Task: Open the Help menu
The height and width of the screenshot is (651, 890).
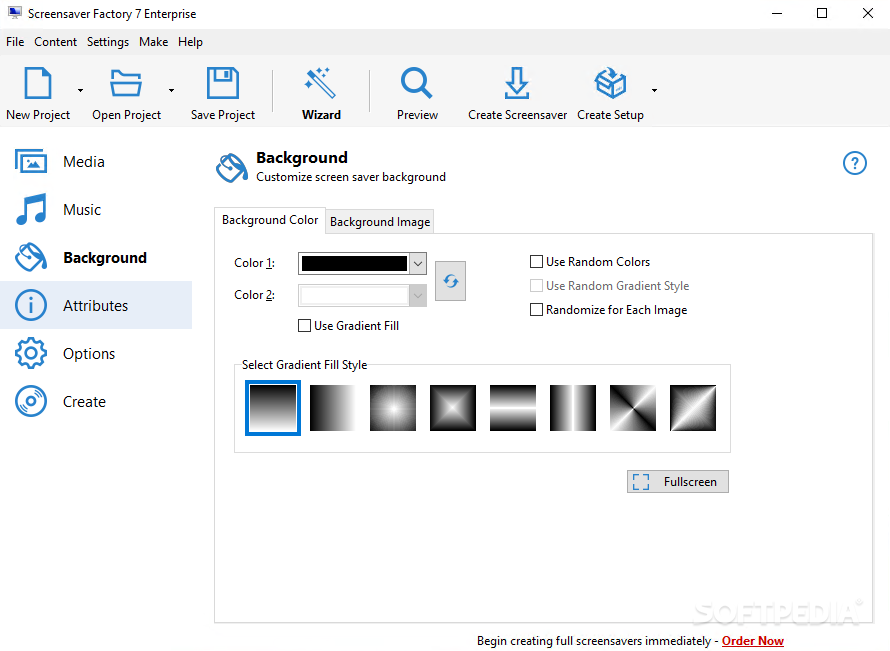Action: click(190, 42)
